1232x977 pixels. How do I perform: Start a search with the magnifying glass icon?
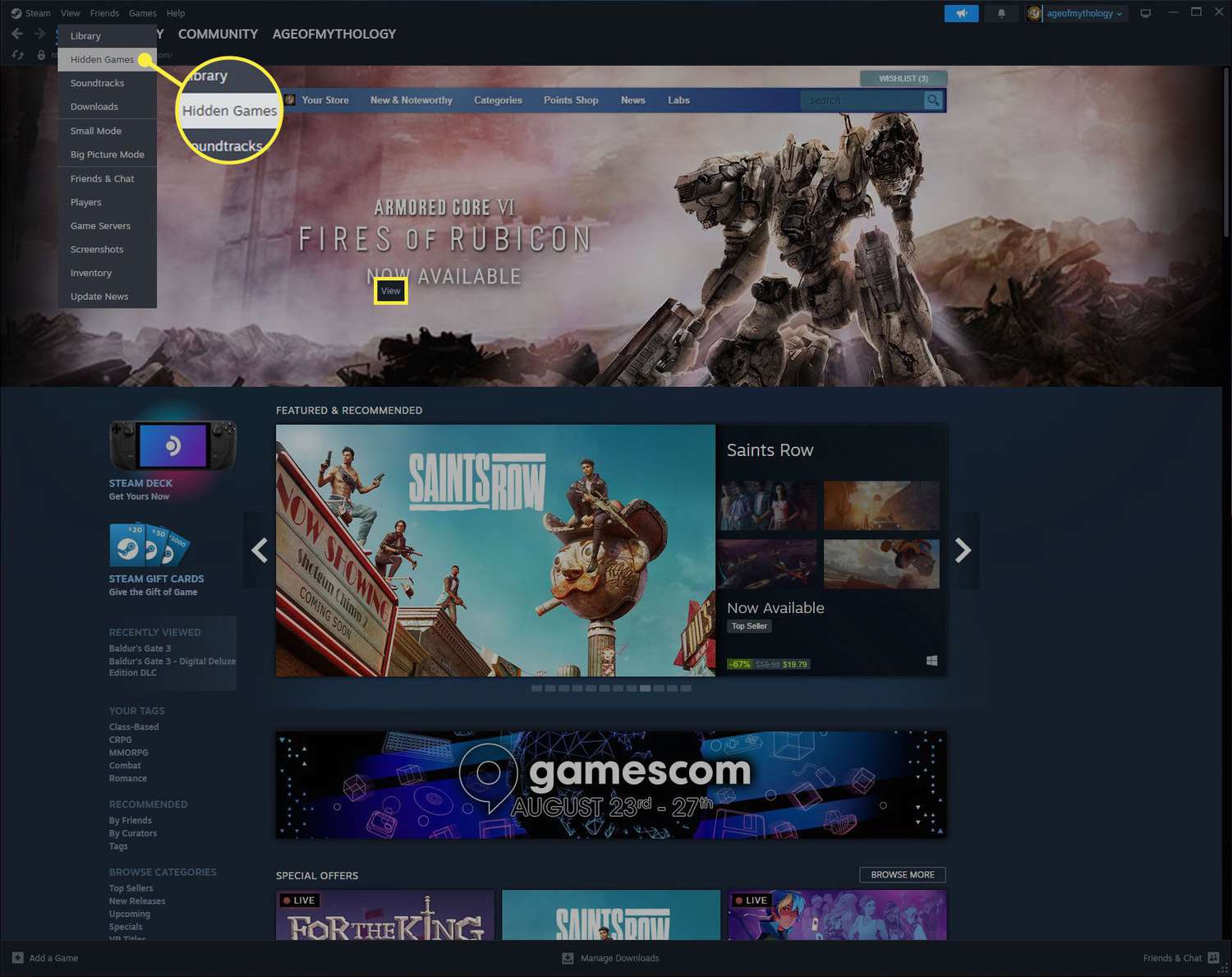point(932,100)
